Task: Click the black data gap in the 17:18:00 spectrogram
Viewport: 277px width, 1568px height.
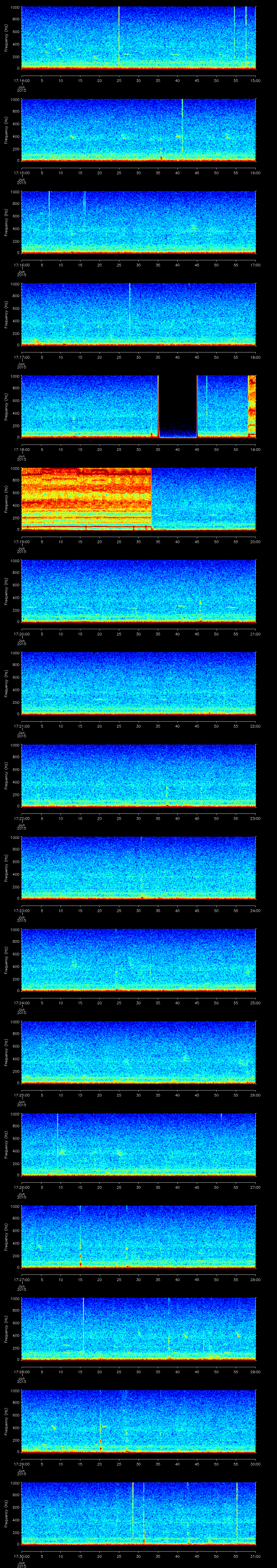Action: [178, 407]
